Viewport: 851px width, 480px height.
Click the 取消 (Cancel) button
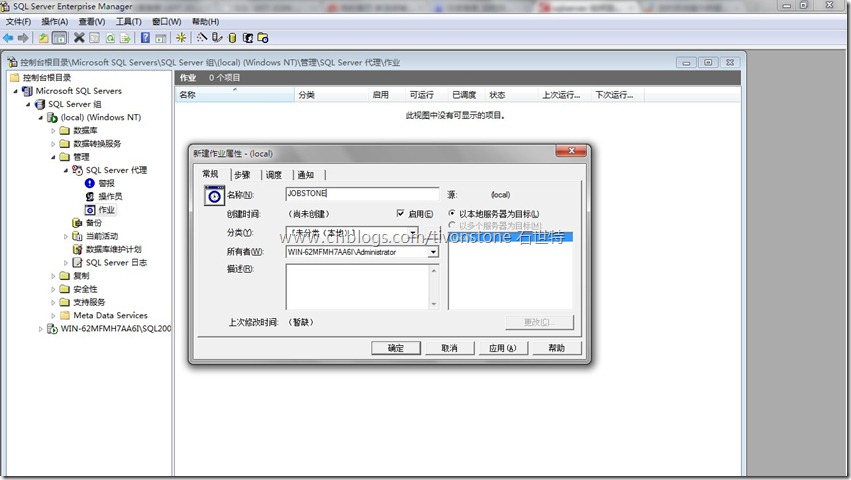(448, 348)
